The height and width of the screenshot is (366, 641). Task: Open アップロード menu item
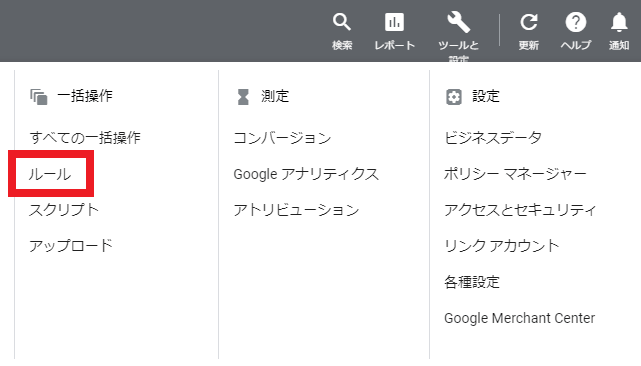tap(71, 245)
